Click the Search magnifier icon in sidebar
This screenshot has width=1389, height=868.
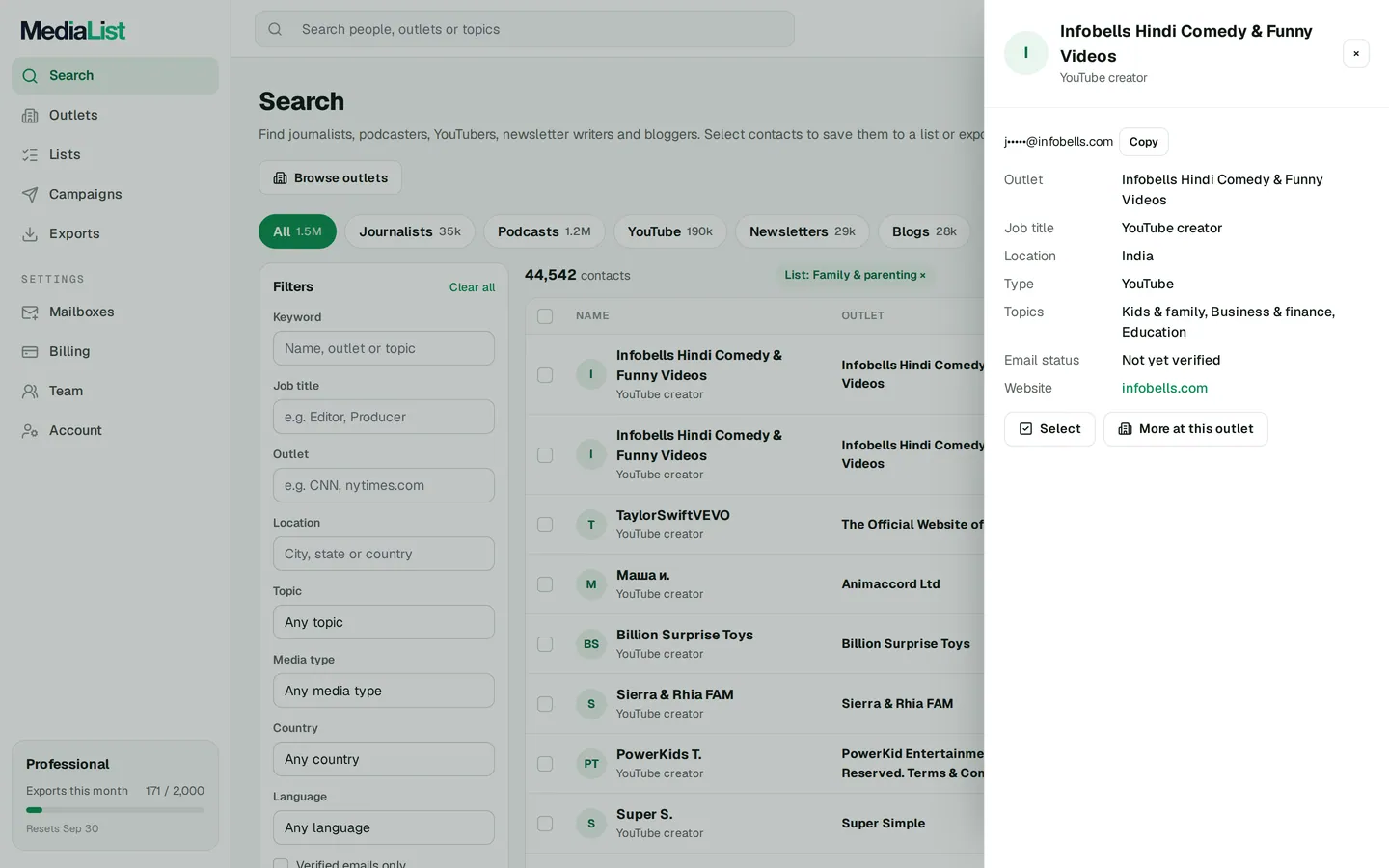[x=30, y=76]
